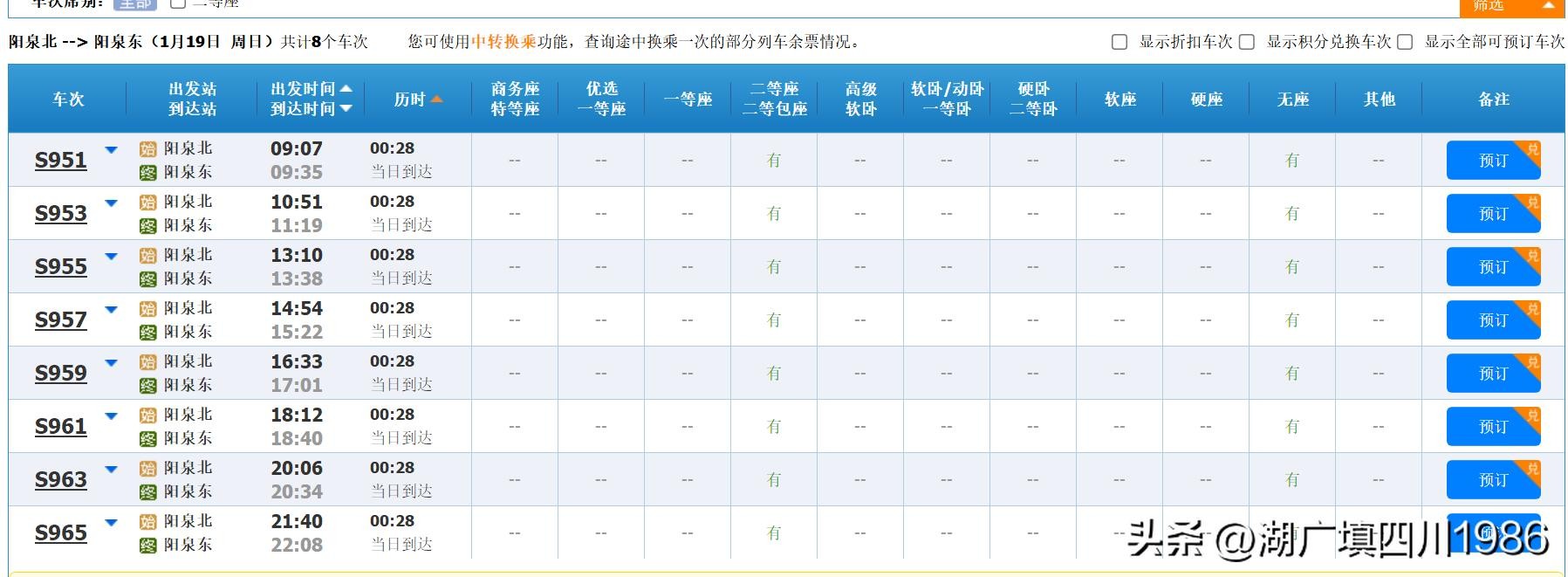This screenshot has height=577, width=1568.
Task: Click the terminal station icon for S961
Action: click(147, 439)
